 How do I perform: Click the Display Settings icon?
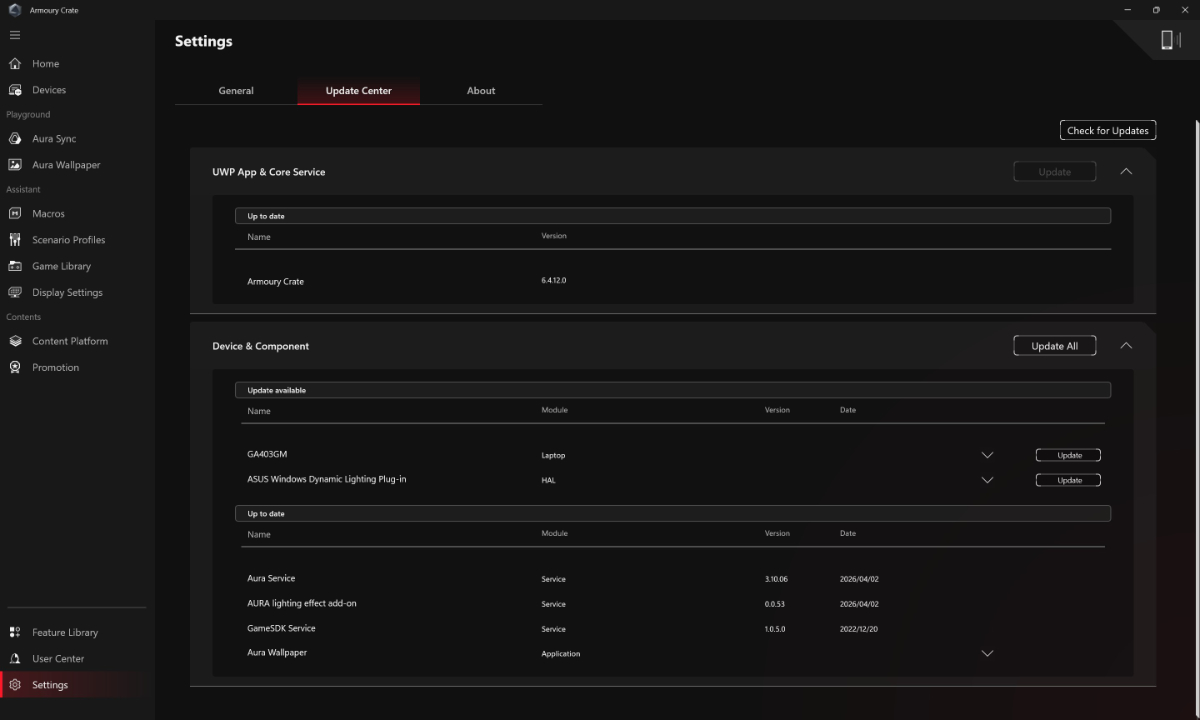(15, 293)
